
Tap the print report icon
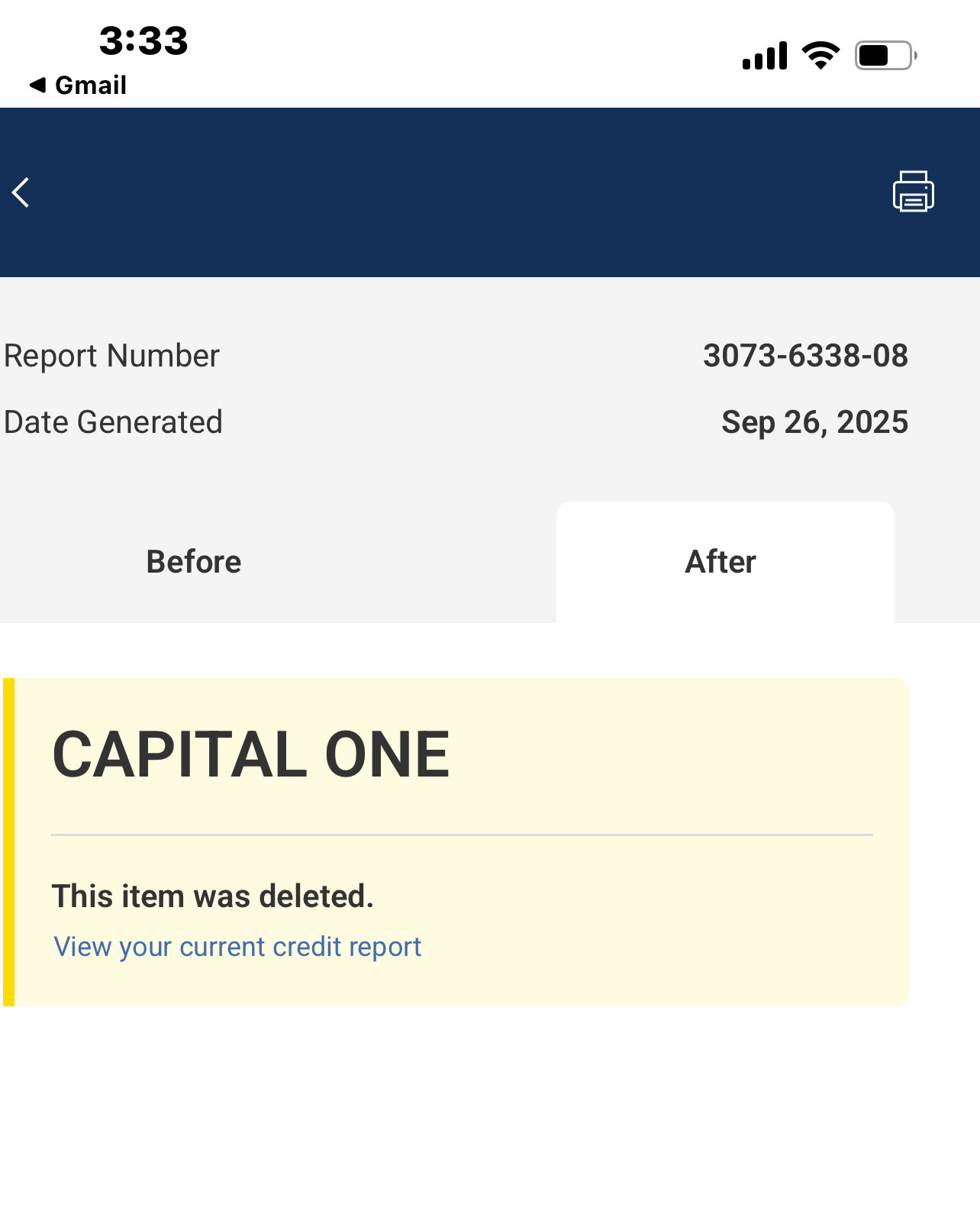click(913, 192)
